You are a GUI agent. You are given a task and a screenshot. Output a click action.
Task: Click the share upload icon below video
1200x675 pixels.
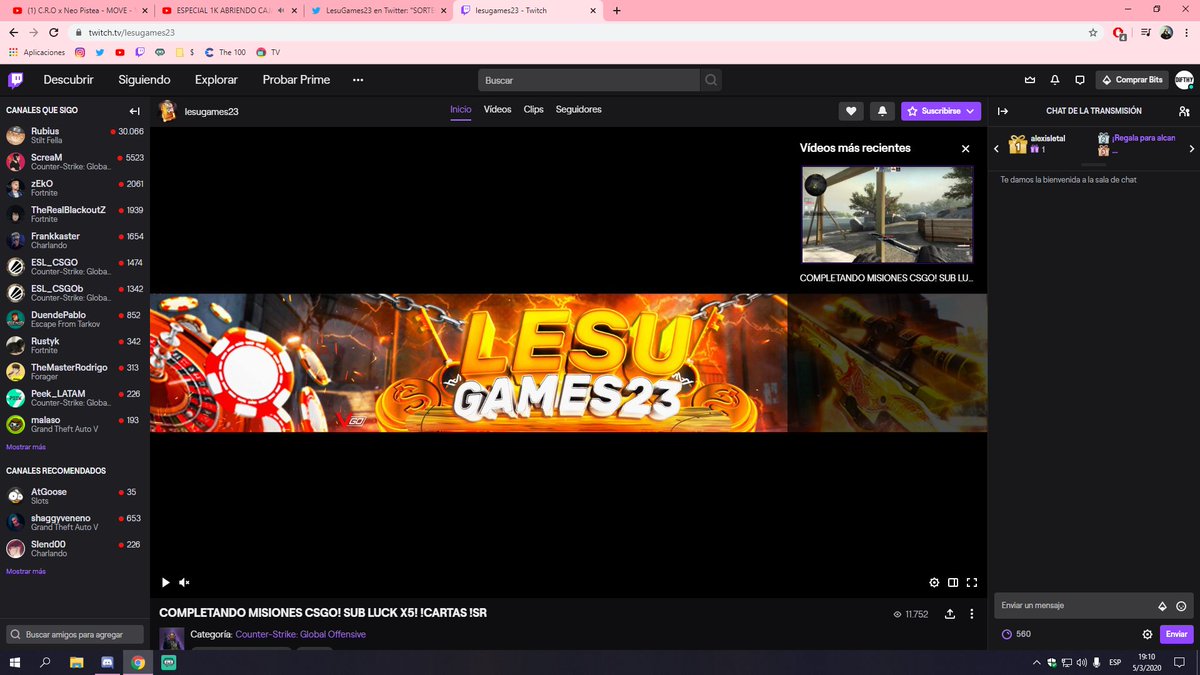tap(950, 614)
